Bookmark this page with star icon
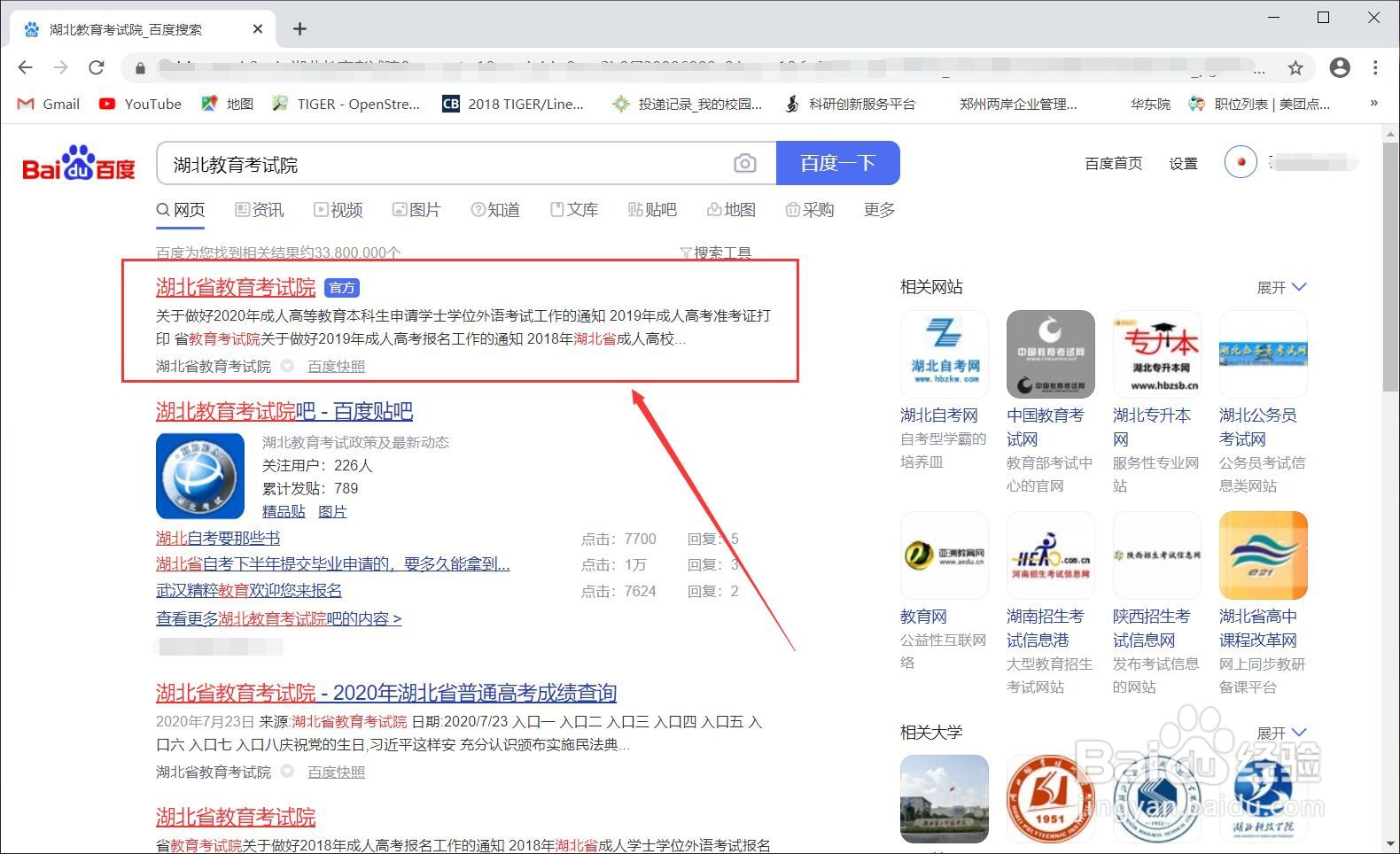The height and width of the screenshot is (854, 1400). [1295, 68]
